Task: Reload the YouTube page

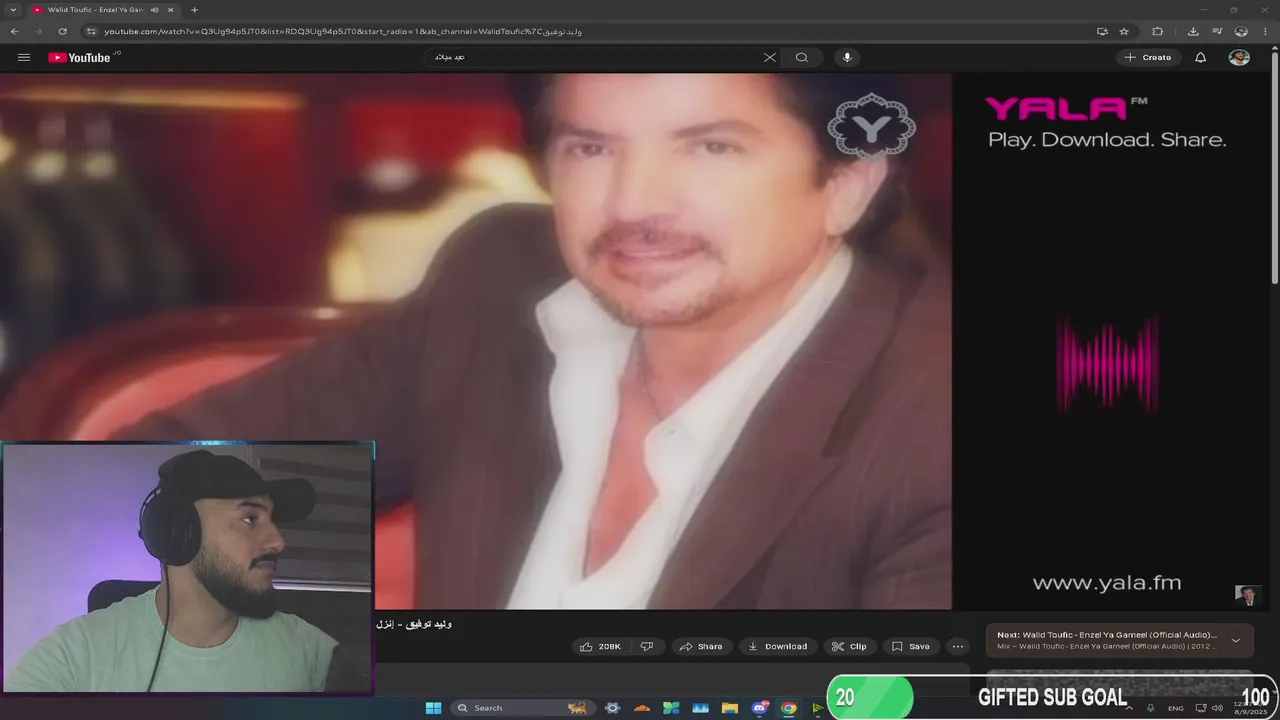Action: pos(62,31)
